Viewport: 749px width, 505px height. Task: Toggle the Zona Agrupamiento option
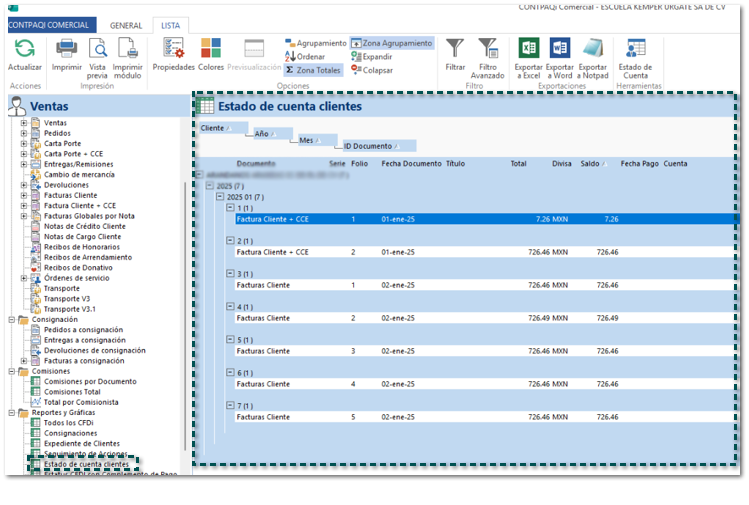point(391,44)
